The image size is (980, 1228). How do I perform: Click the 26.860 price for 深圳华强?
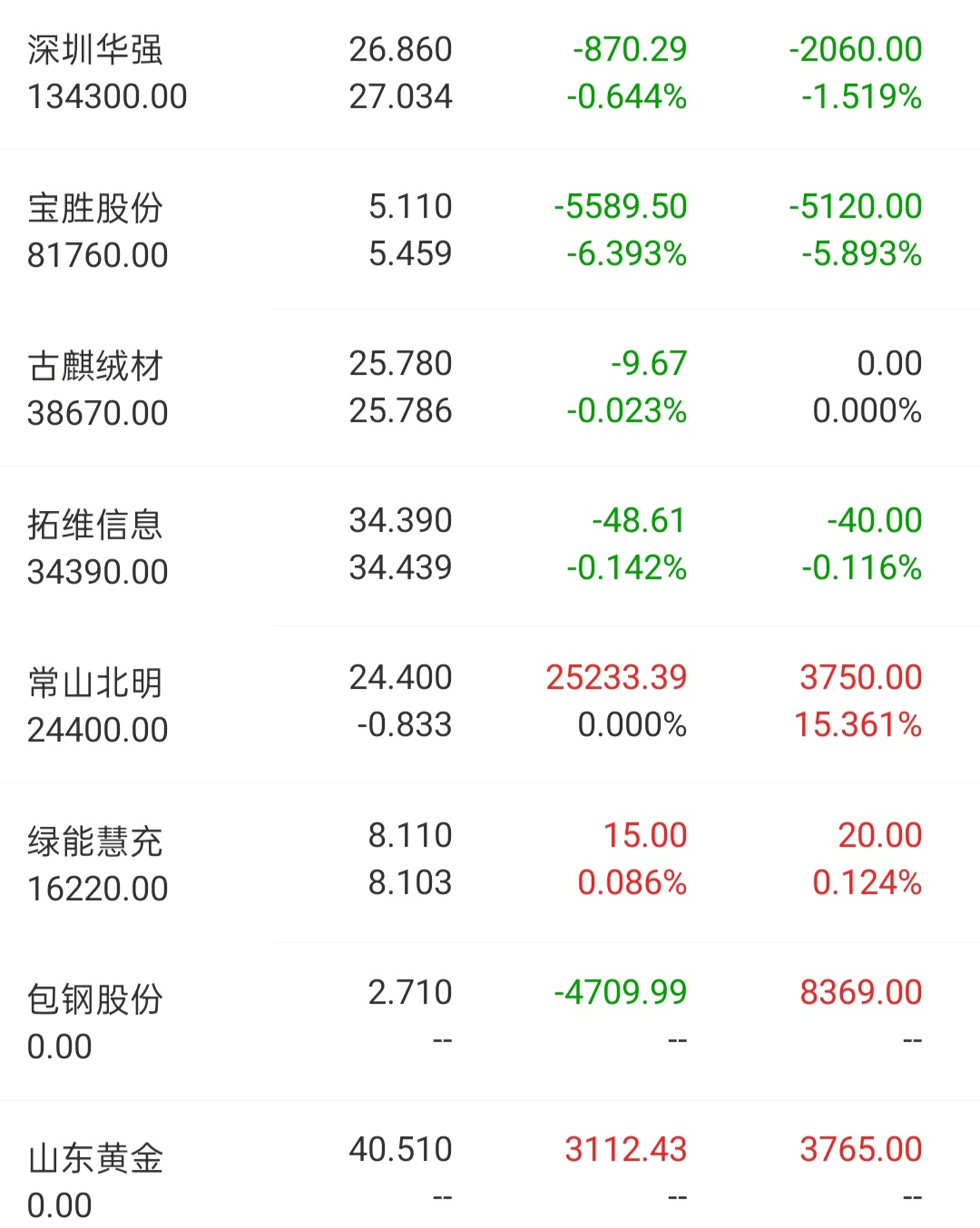[x=400, y=49]
